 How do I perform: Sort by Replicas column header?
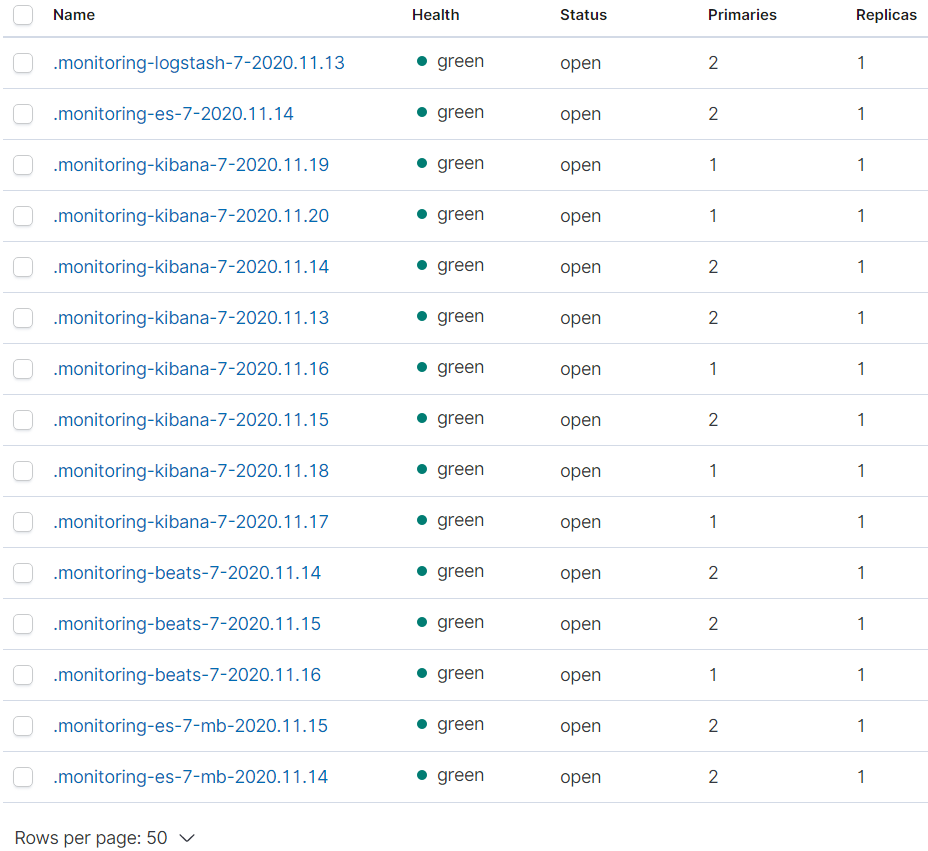[x=886, y=15]
